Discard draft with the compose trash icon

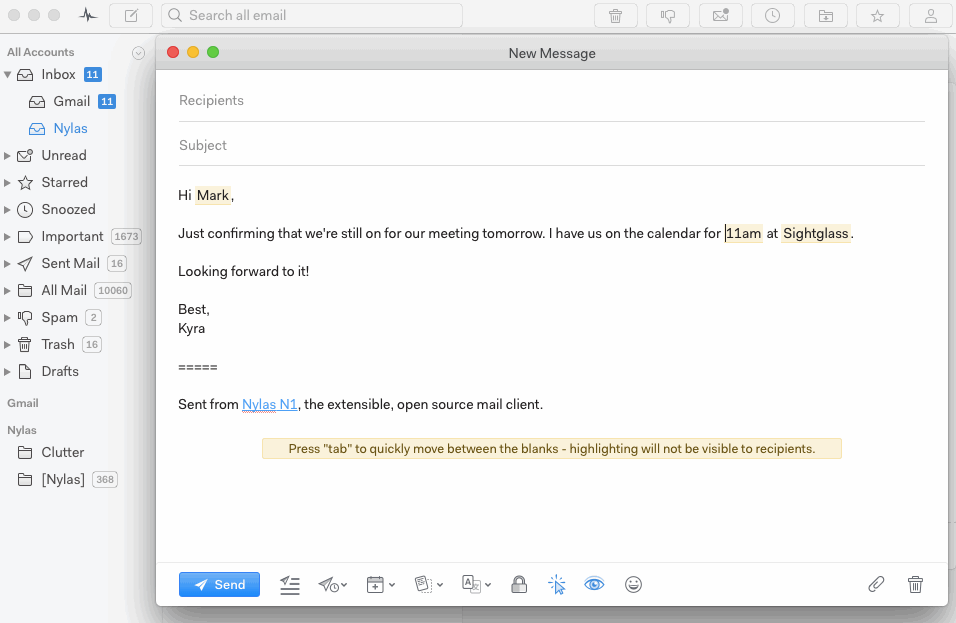point(915,585)
